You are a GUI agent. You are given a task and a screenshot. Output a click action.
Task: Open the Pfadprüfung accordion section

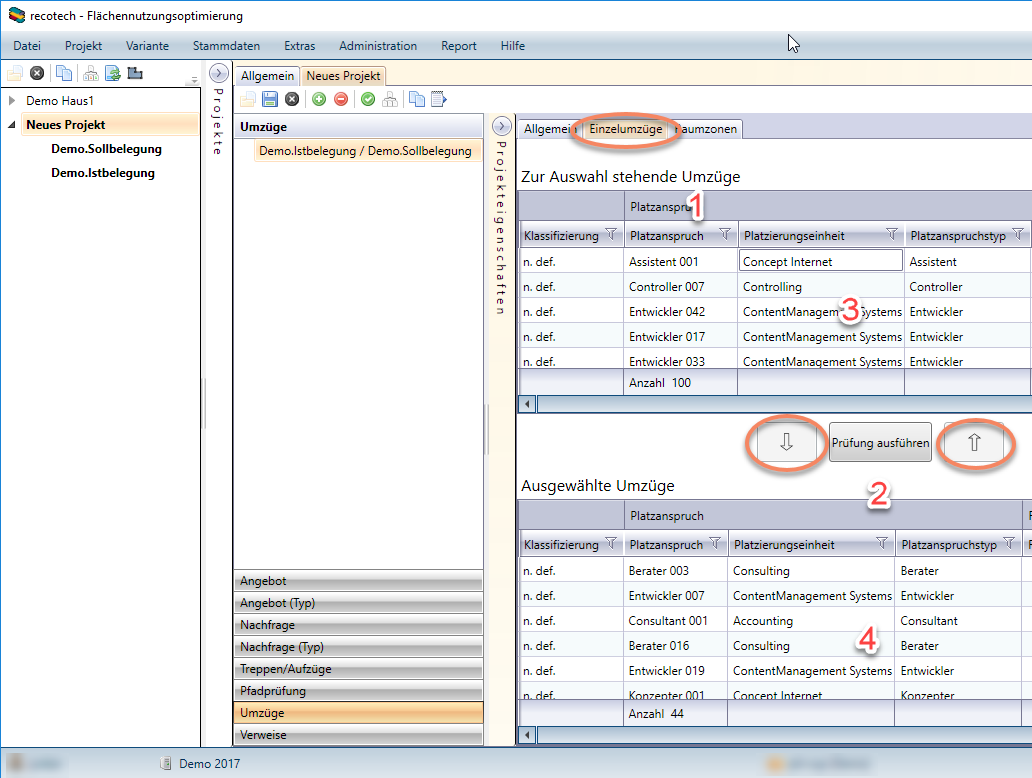coord(358,691)
